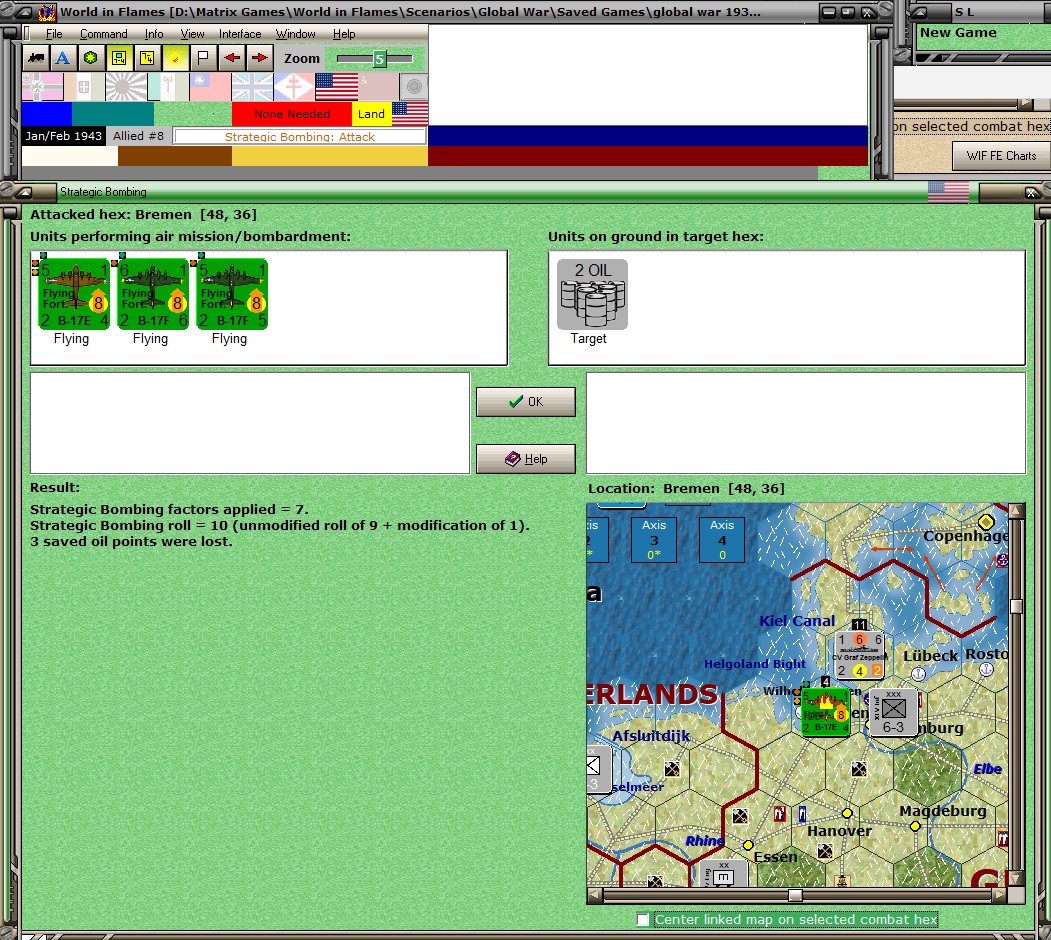Click the brown color bar segment
The image size is (1051, 940).
tap(175, 156)
